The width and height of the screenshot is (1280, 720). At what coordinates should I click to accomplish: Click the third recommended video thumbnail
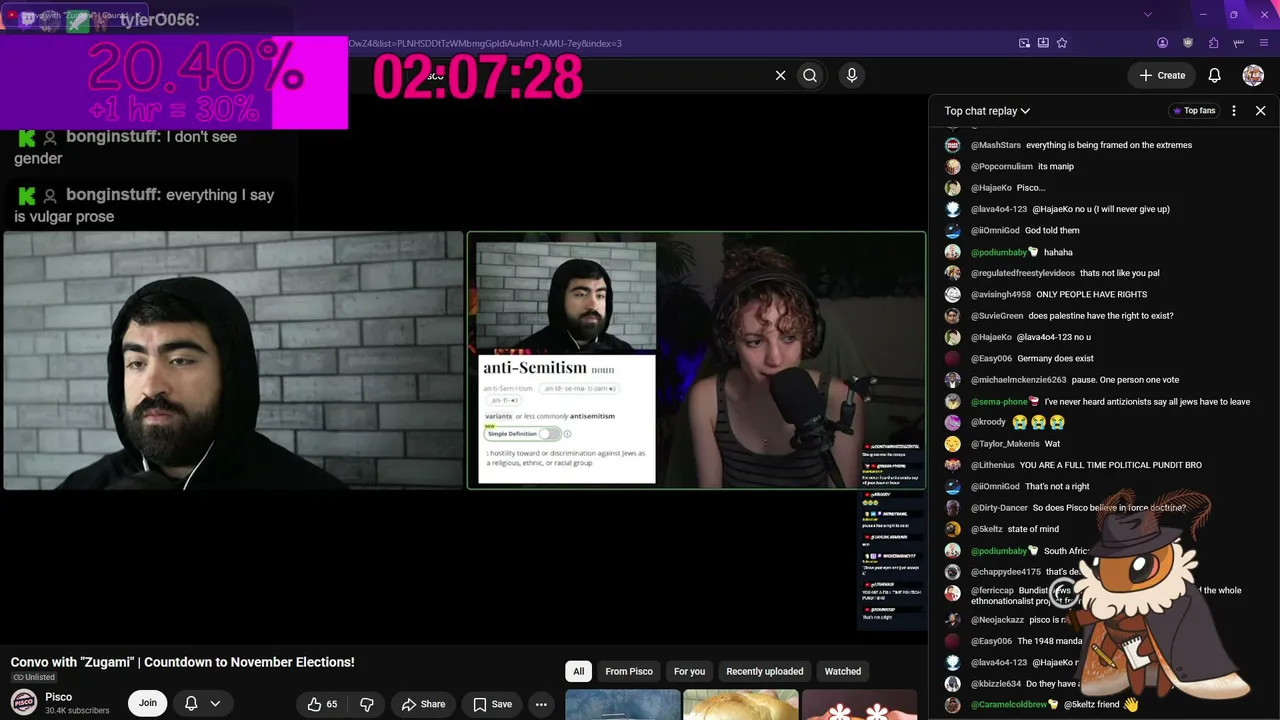point(859,705)
